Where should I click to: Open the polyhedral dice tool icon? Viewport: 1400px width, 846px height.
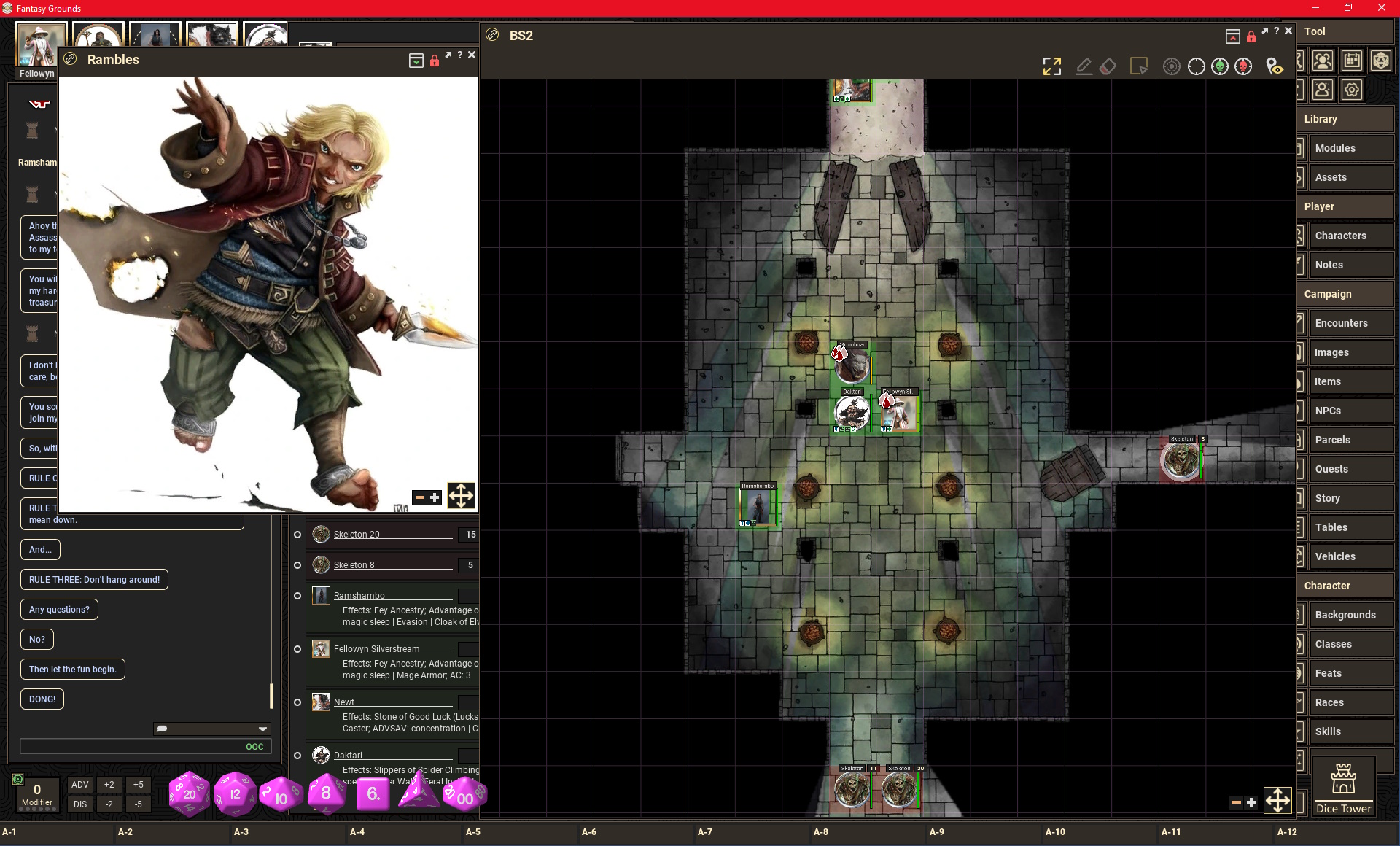click(x=1380, y=61)
